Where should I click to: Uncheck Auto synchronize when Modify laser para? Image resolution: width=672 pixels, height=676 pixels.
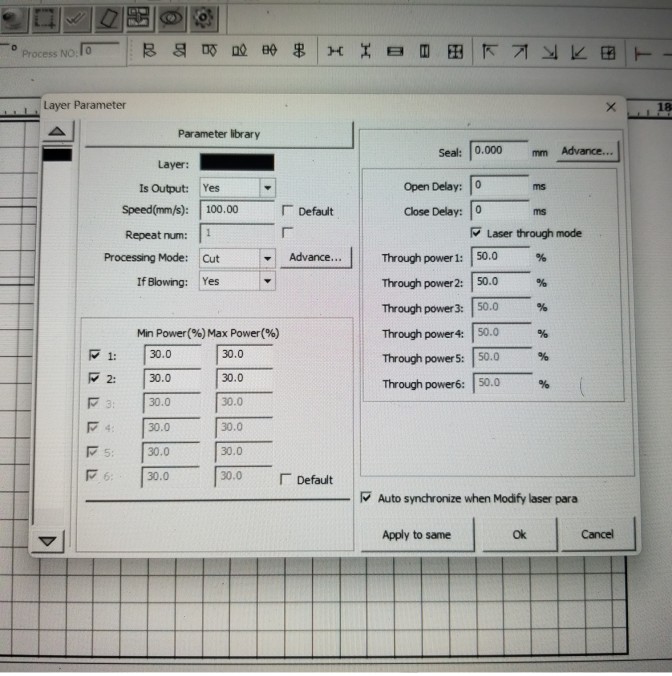[366, 498]
